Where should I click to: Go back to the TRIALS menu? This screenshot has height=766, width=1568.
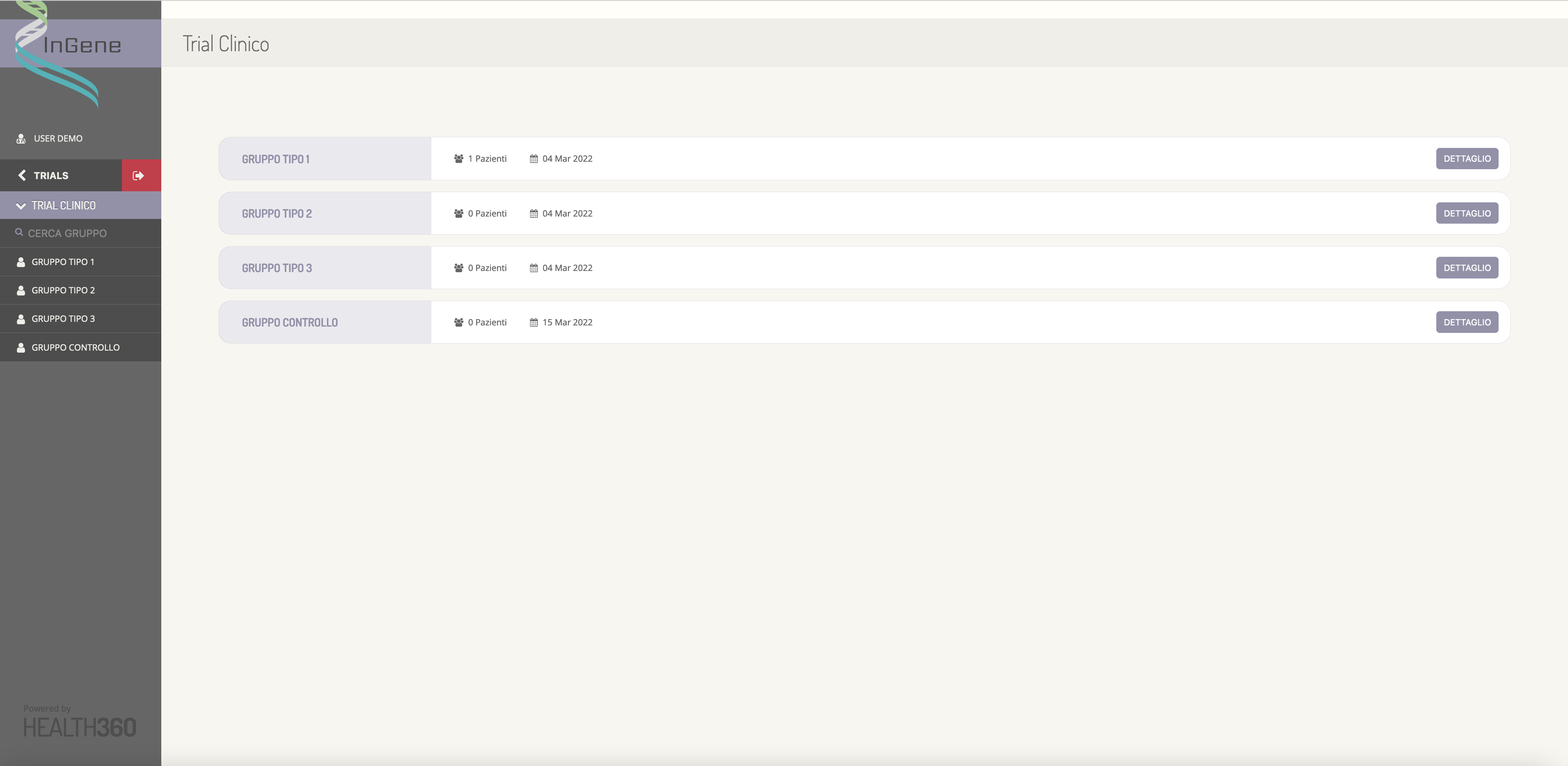pos(51,176)
